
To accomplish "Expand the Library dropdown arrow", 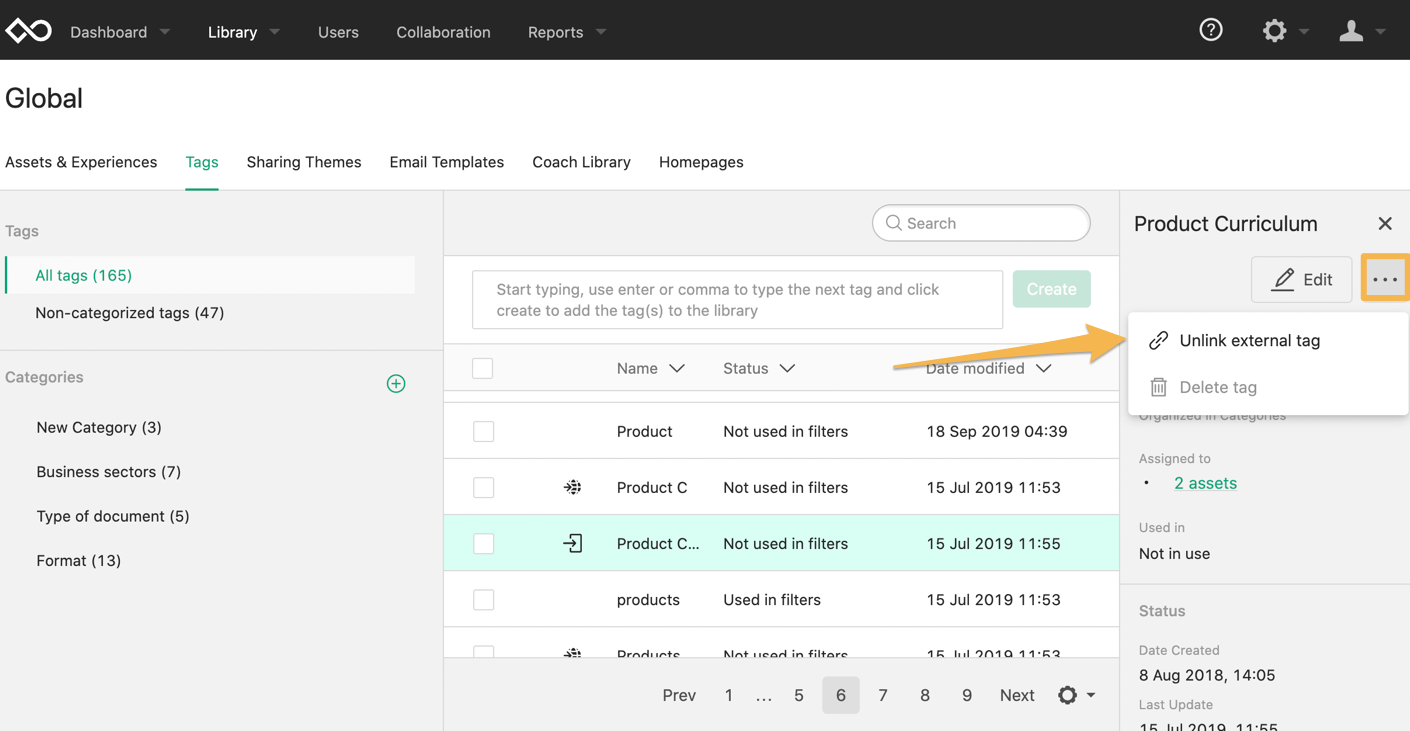I will [x=275, y=32].
